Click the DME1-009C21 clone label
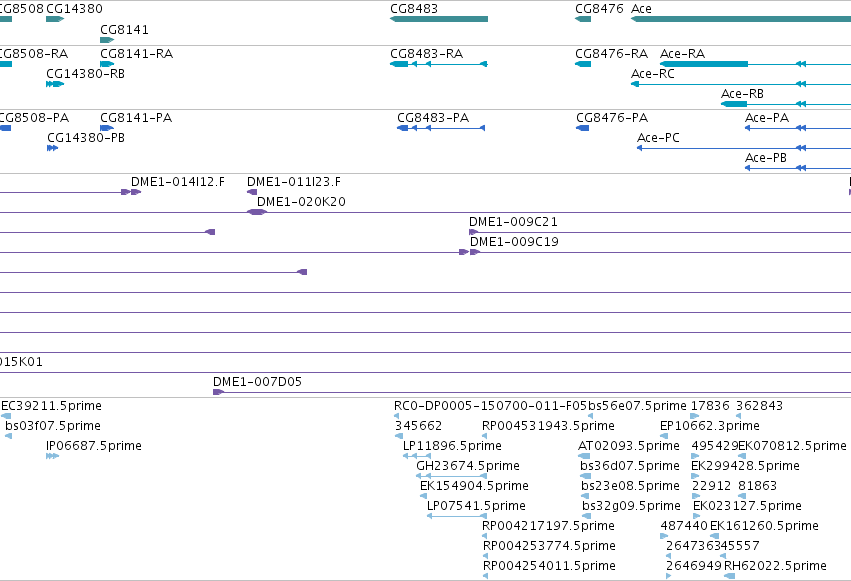Viewport: 851px width, 581px height. coord(513,221)
